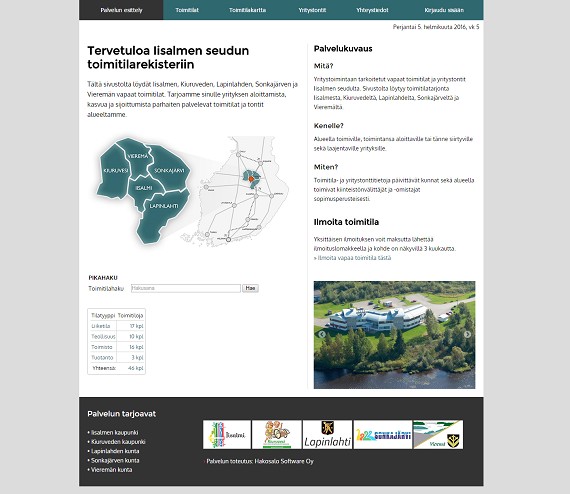Open Kirjaudu sisään login page
570x494 pixels.
pyautogui.click(x=444, y=10)
